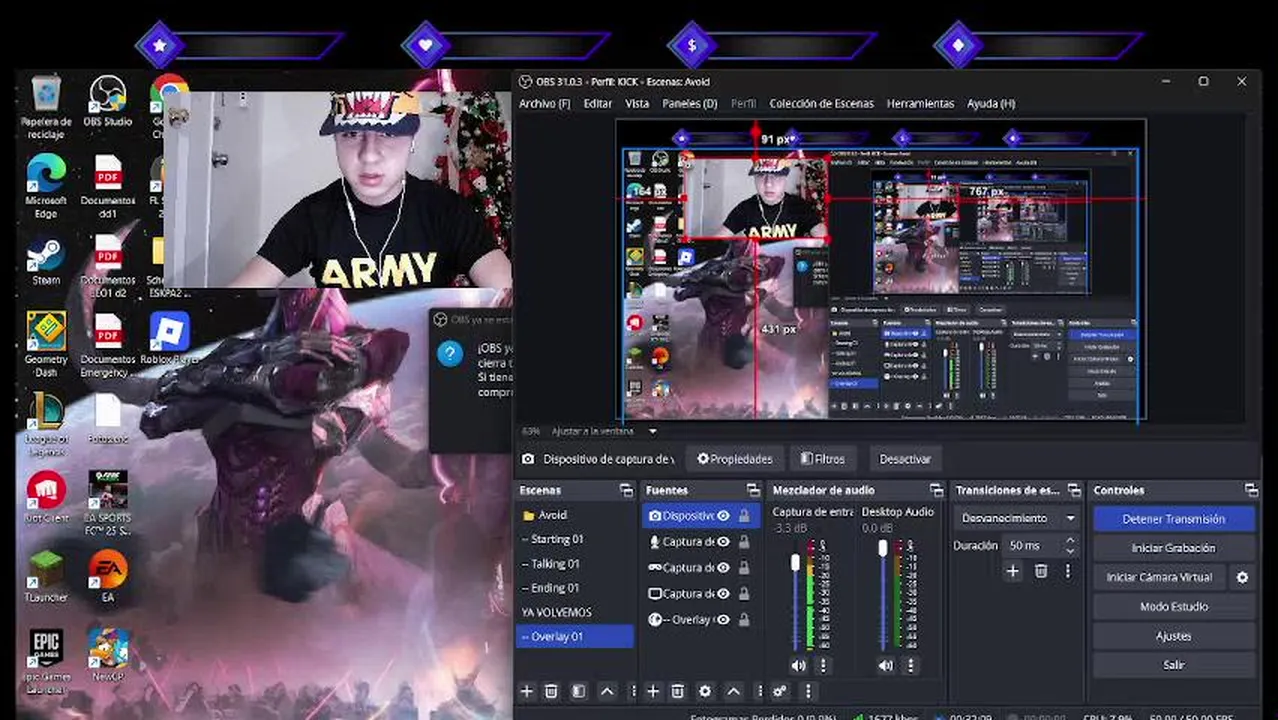Open Colección de Escenas menu
Viewport: 1278px width, 720px height.
click(821, 103)
